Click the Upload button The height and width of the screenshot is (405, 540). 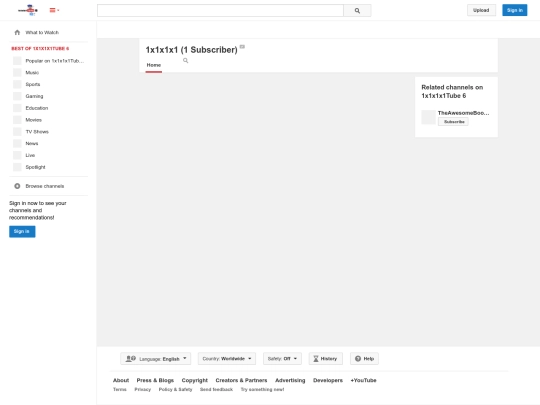point(481,10)
